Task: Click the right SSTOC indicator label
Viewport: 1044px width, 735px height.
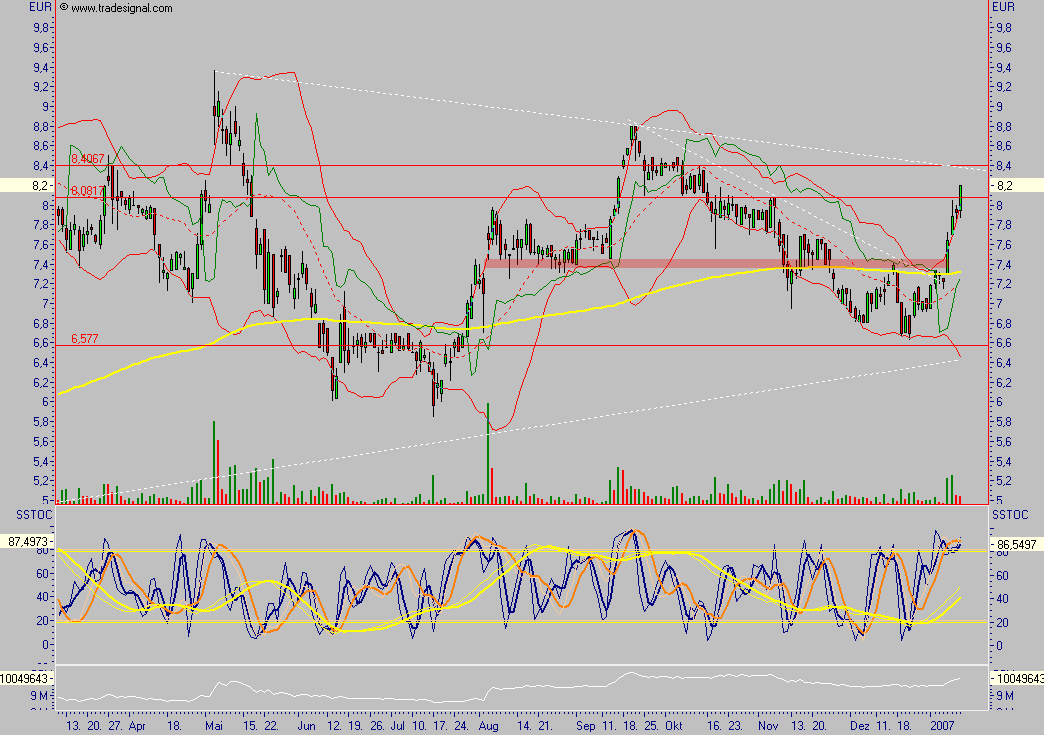Action: pyautogui.click(x=1008, y=513)
